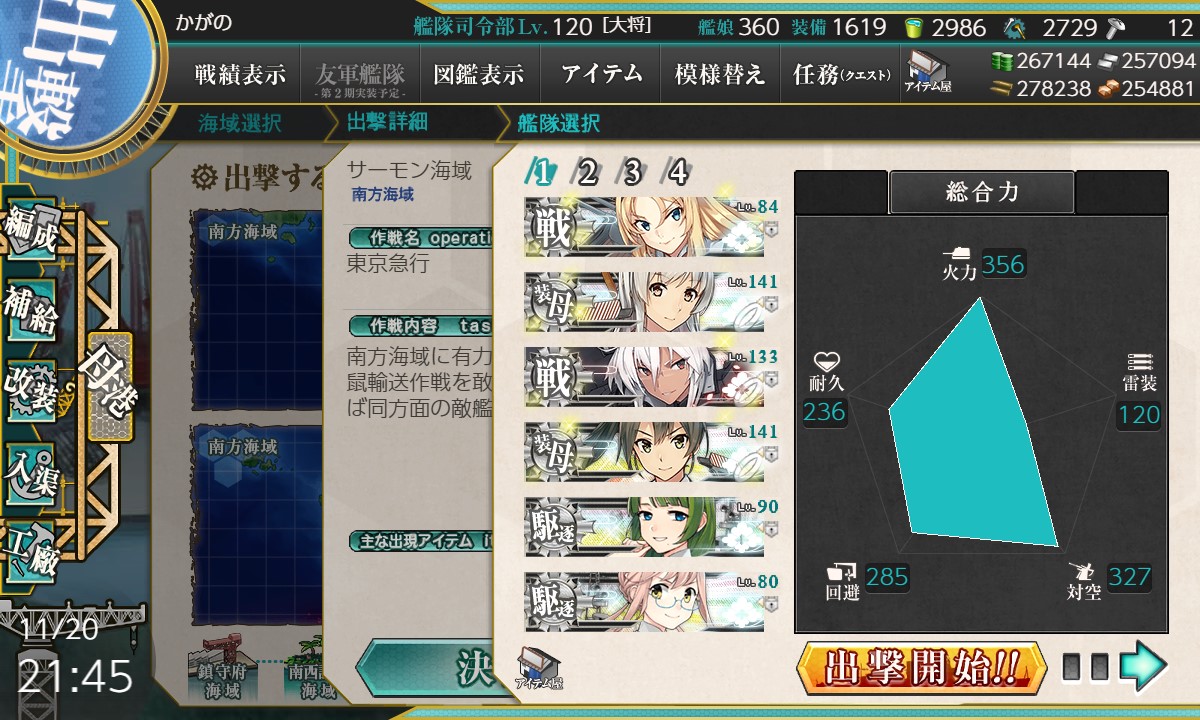The height and width of the screenshot is (720, 1200).
Task: Select fleet number 4
Action: point(678,173)
